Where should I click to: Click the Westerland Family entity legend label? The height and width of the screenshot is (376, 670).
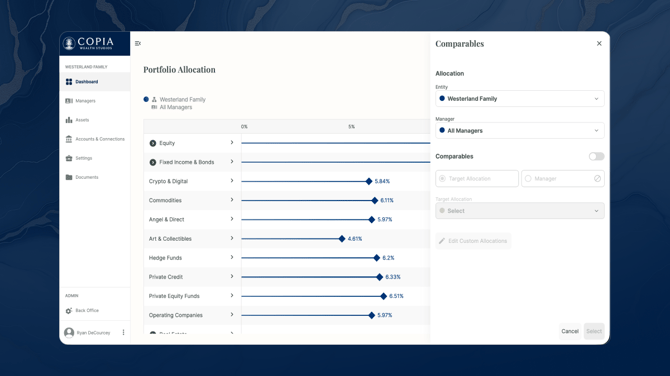point(182,100)
